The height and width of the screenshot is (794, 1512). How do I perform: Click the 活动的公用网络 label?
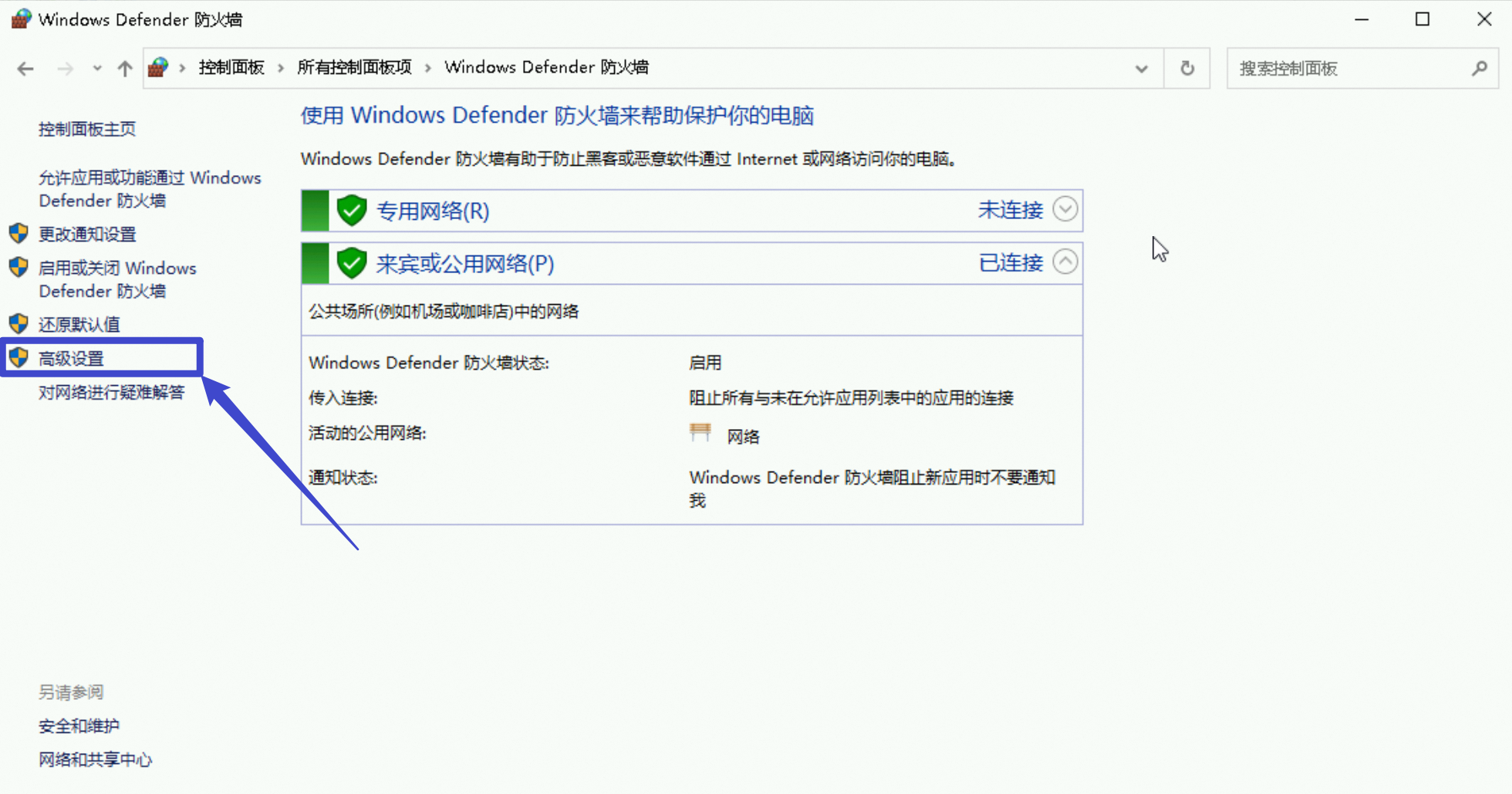point(368,433)
